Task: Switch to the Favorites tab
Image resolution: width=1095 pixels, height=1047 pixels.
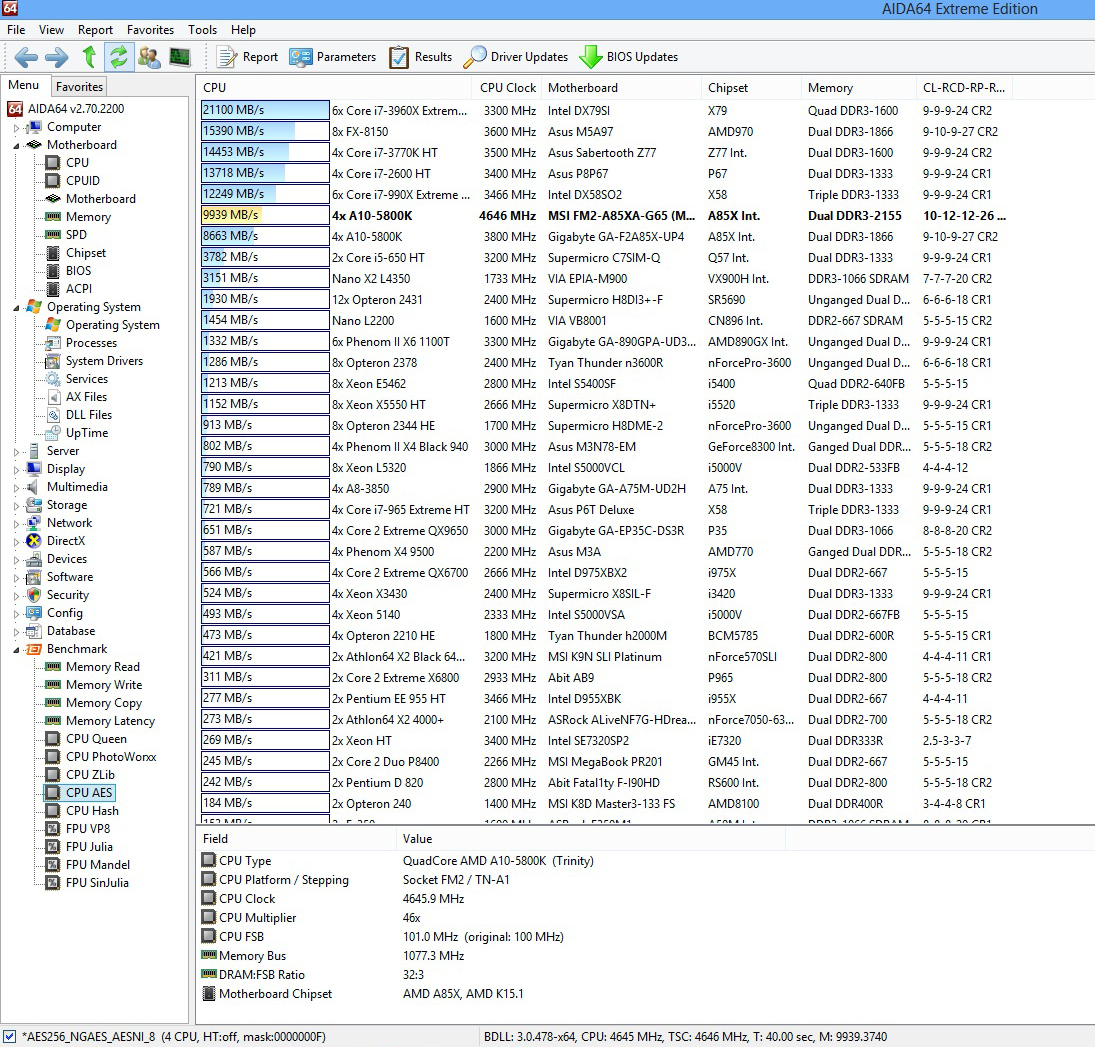Action: [x=79, y=87]
